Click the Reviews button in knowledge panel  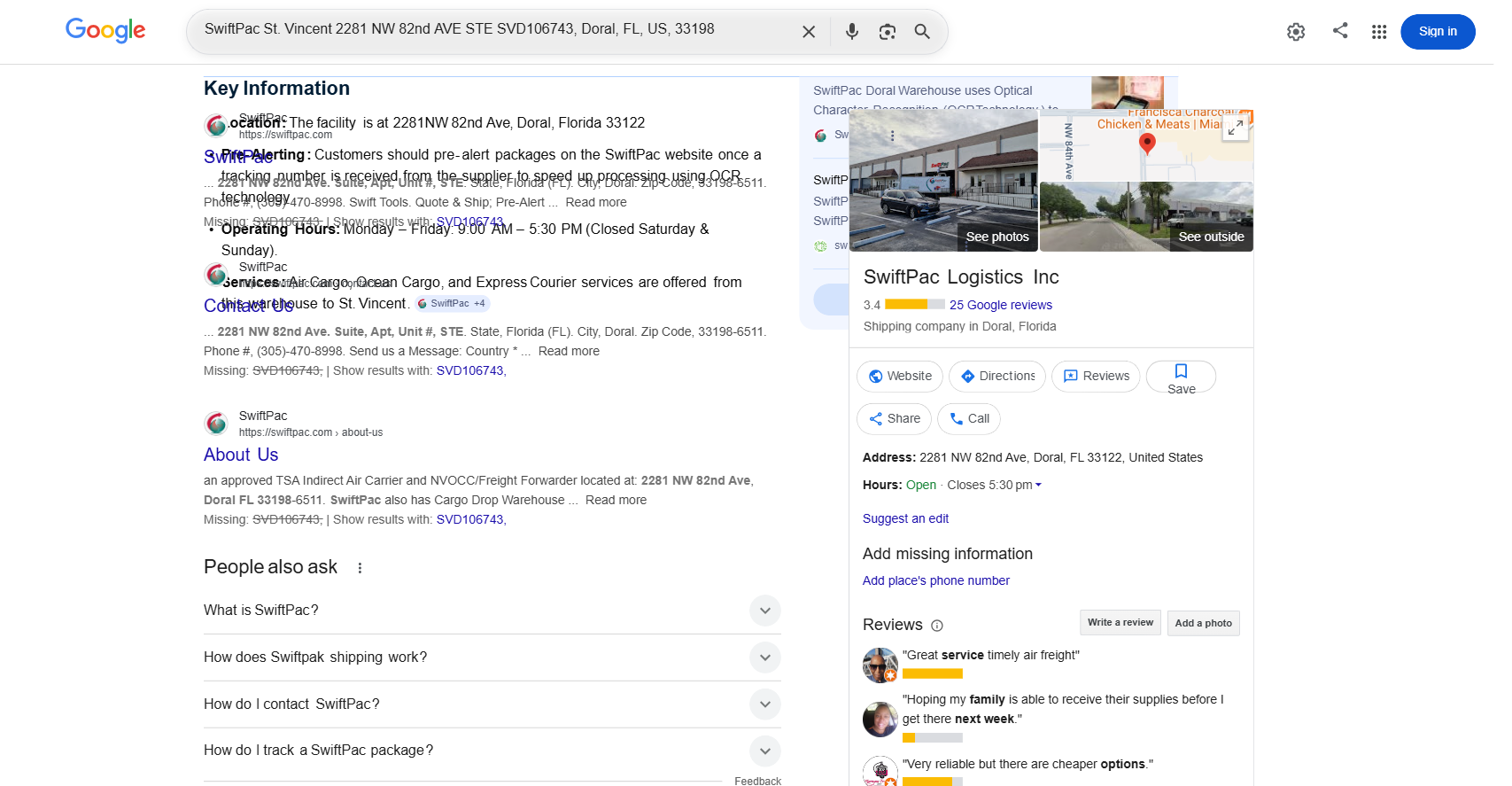coord(1096,376)
